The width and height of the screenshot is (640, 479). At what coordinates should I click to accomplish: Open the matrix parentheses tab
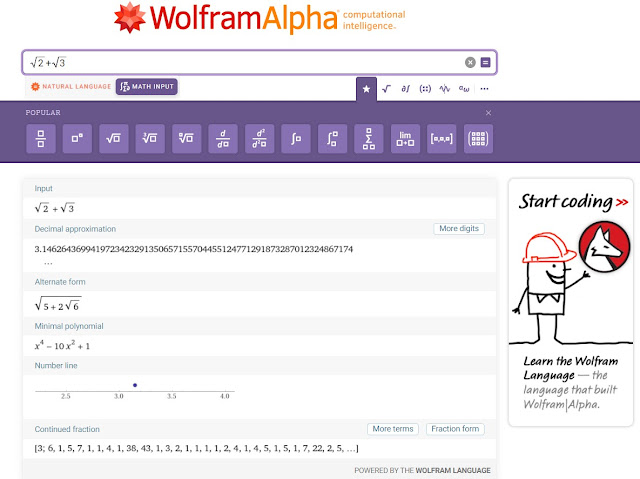[x=425, y=89]
